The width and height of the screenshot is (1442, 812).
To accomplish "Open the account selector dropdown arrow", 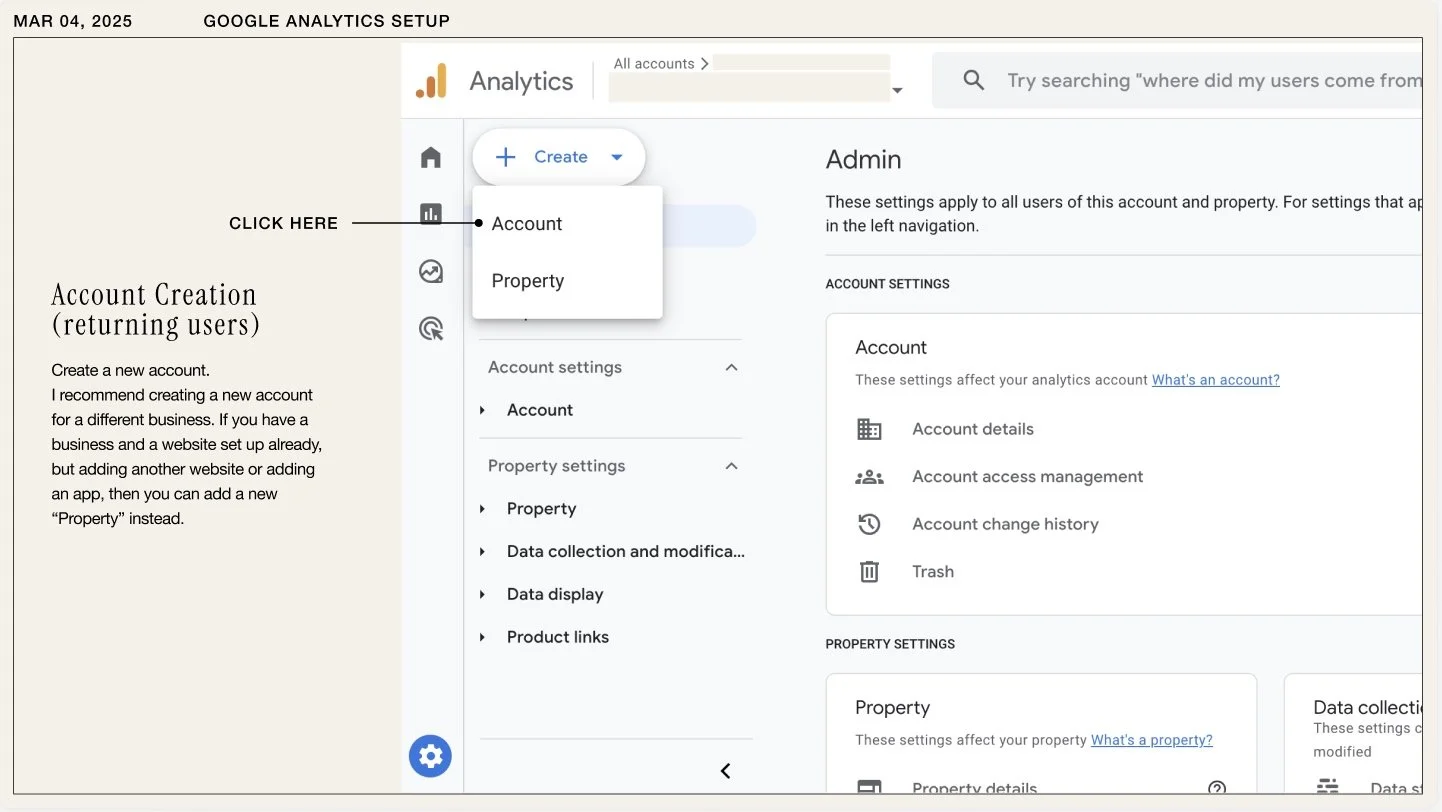I will pos(897,90).
